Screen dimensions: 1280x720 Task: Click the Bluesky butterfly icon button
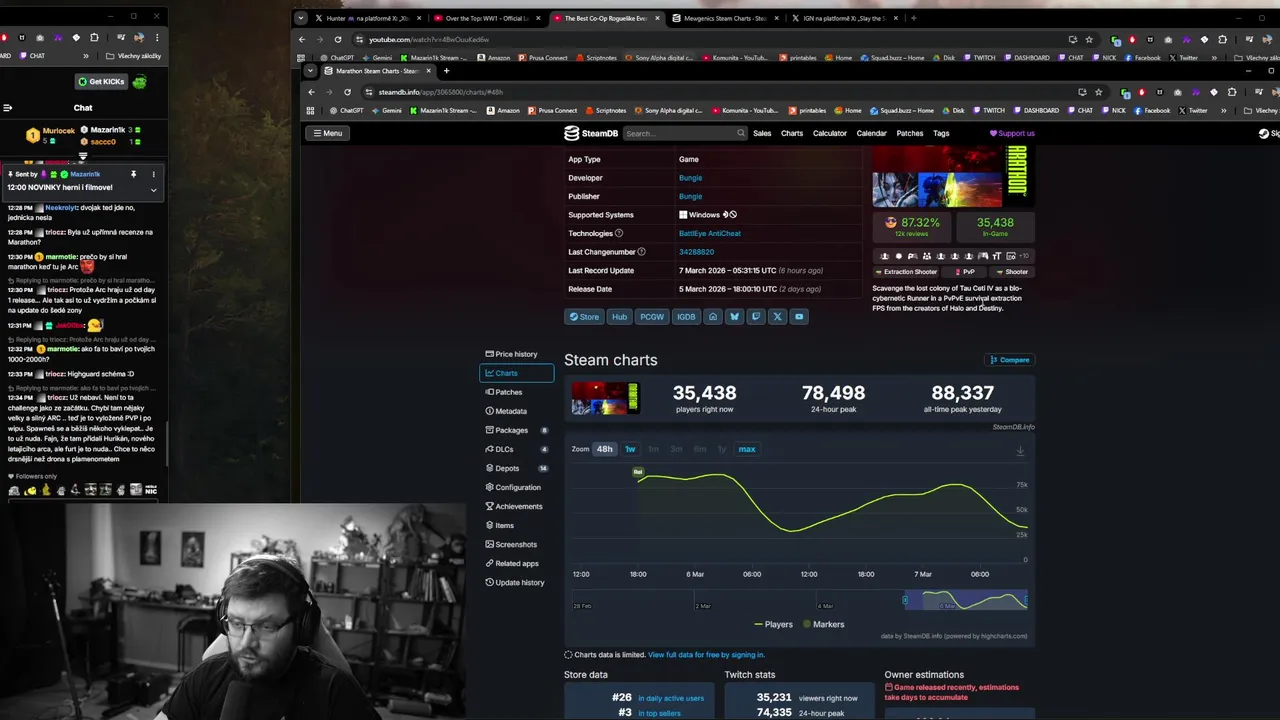pyautogui.click(x=734, y=317)
